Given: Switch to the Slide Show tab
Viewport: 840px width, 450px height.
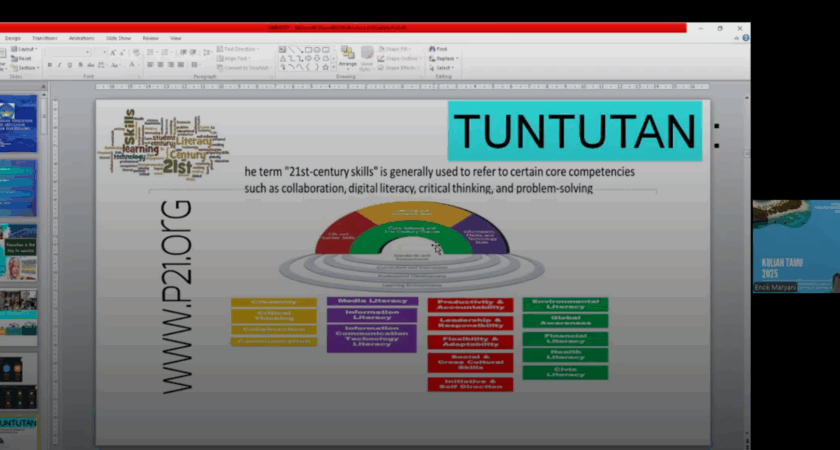Looking at the screenshot, I should tap(119, 38).
